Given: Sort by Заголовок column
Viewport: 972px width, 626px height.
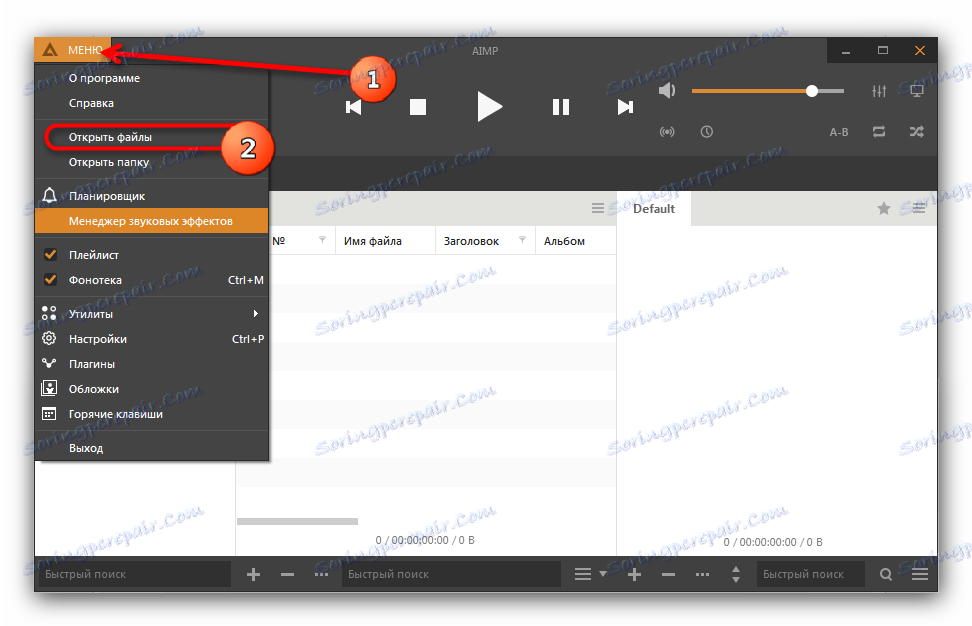Looking at the screenshot, I should click(x=471, y=241).
